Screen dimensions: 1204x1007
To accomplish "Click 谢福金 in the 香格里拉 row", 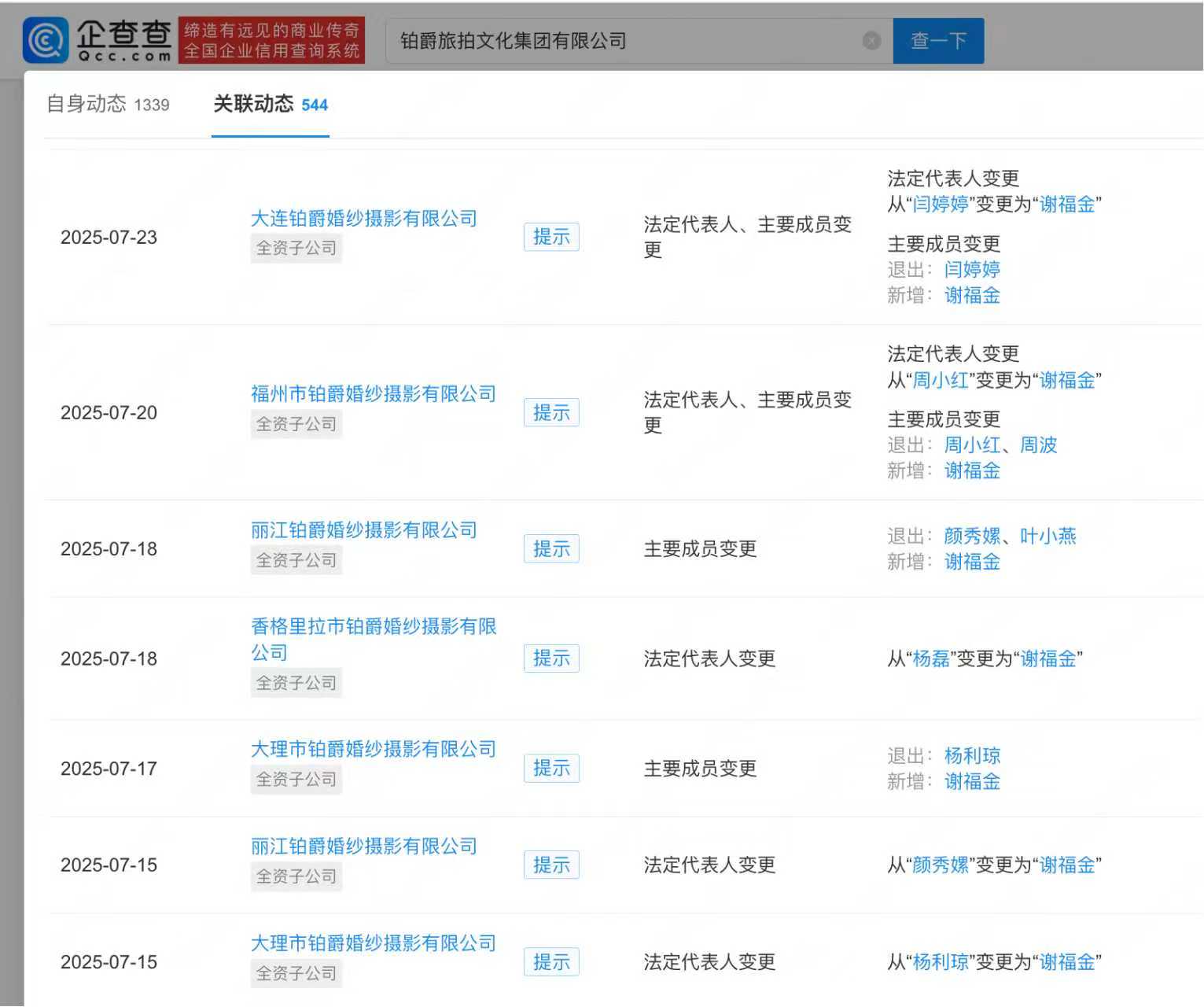I will [x=1048, y=658].
